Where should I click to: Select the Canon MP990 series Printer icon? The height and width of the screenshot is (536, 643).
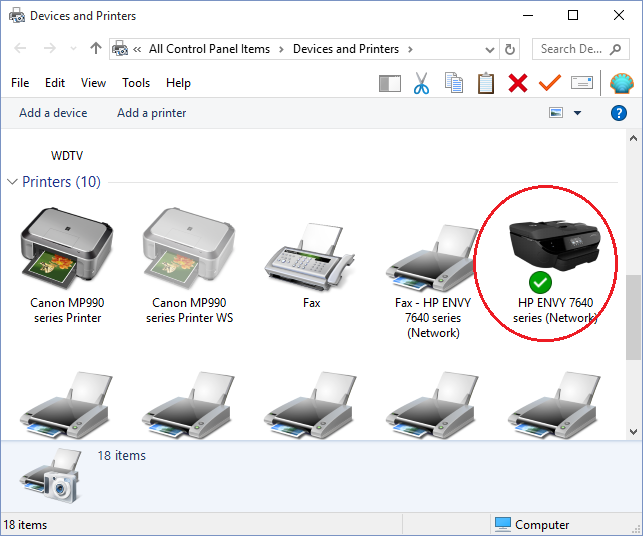click(67, 249)
